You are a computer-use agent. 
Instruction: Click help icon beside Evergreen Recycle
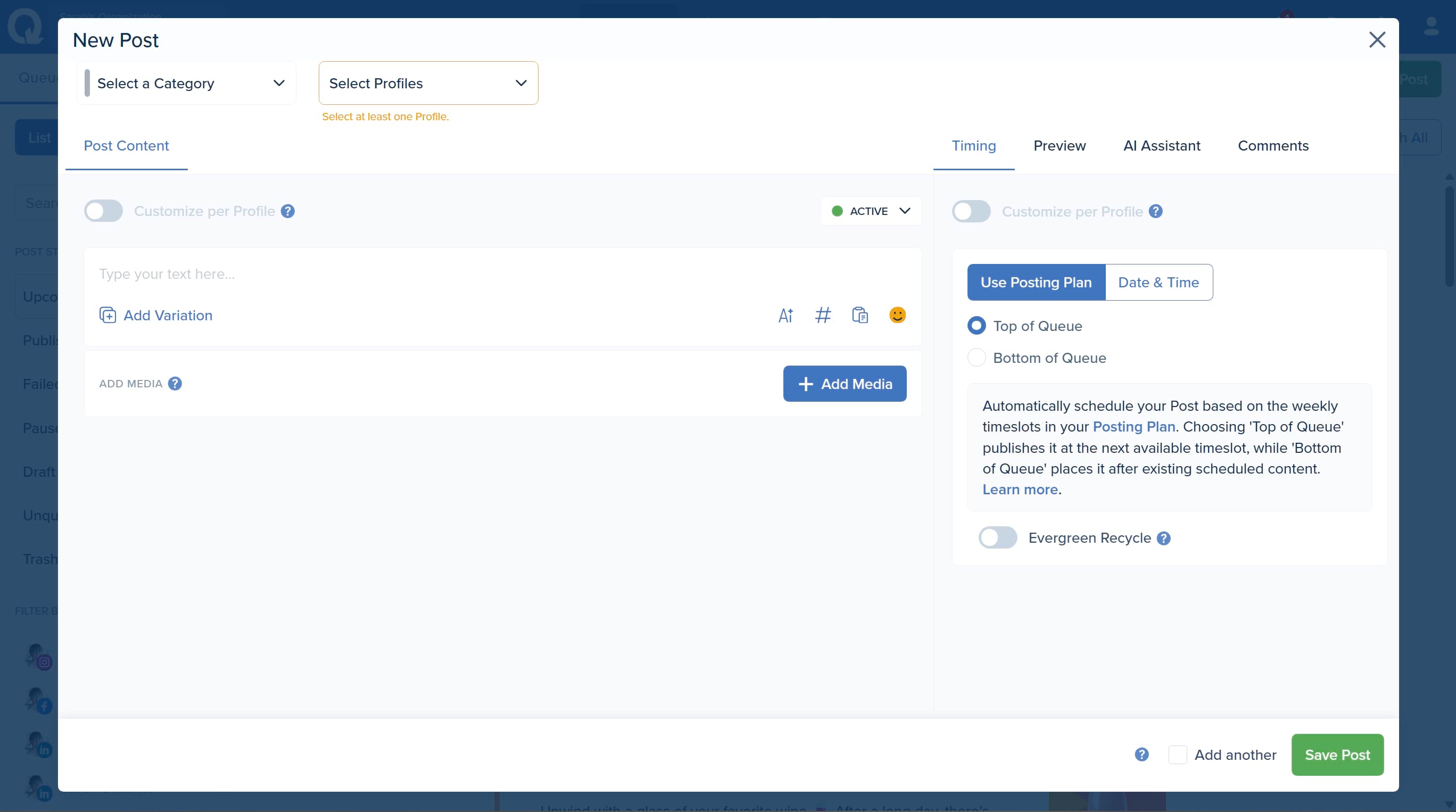click(1164, 538)
